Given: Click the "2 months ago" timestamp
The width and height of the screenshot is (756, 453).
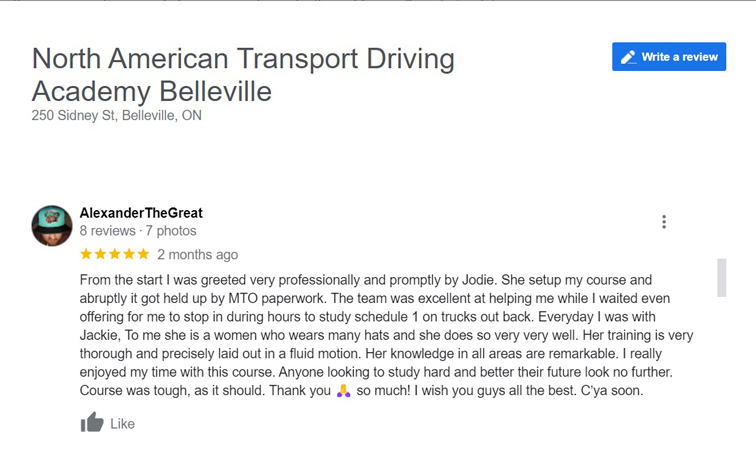Looking at the screenshot, I should click(197, 255).
